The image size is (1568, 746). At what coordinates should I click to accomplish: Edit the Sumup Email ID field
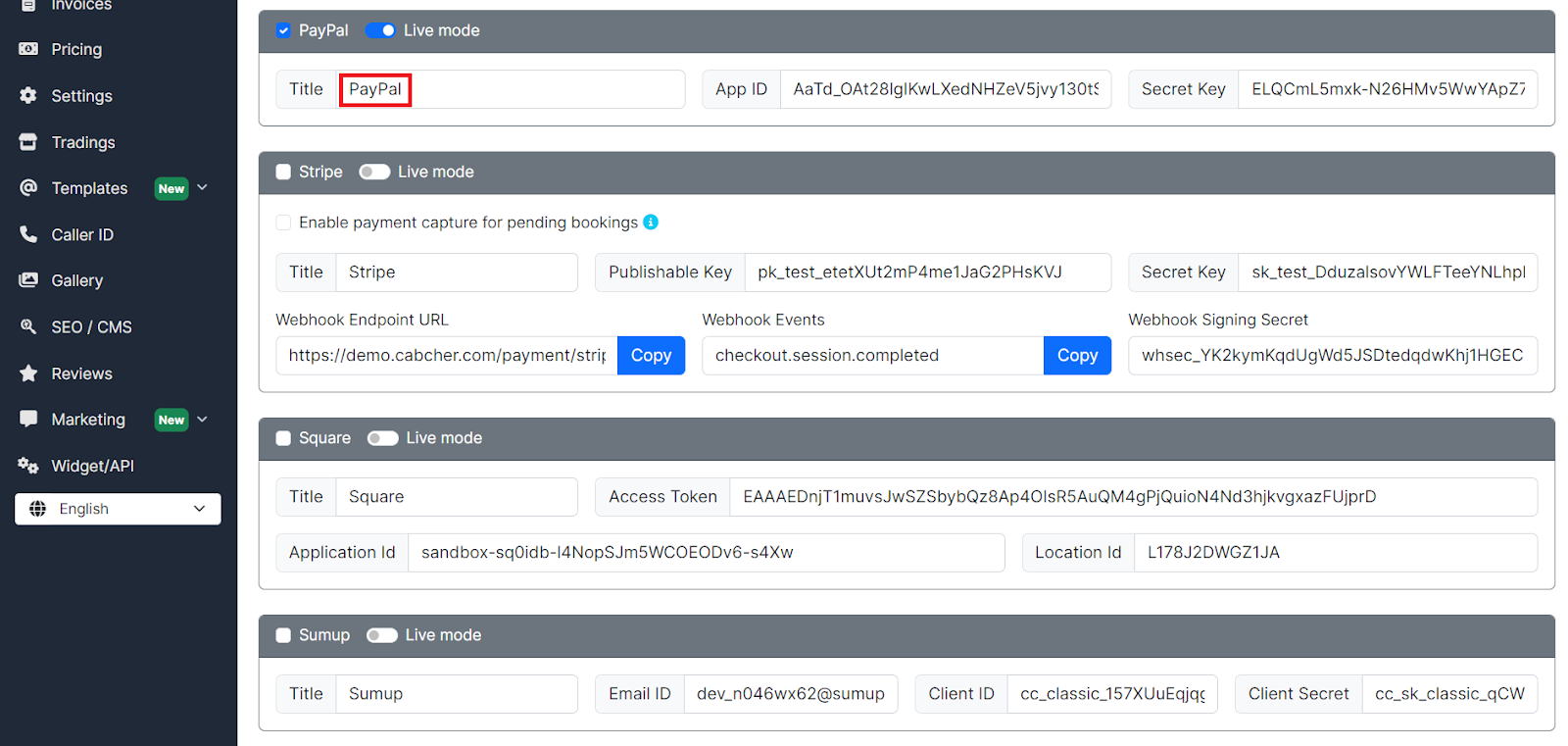coord(791,694)
